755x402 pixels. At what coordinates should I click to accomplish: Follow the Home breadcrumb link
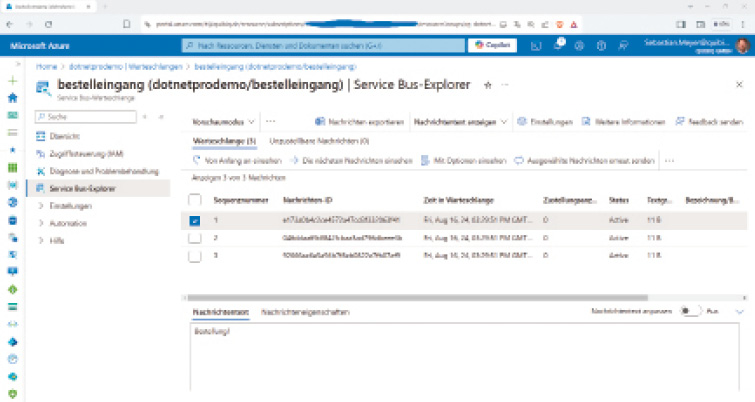click(46, 67)
